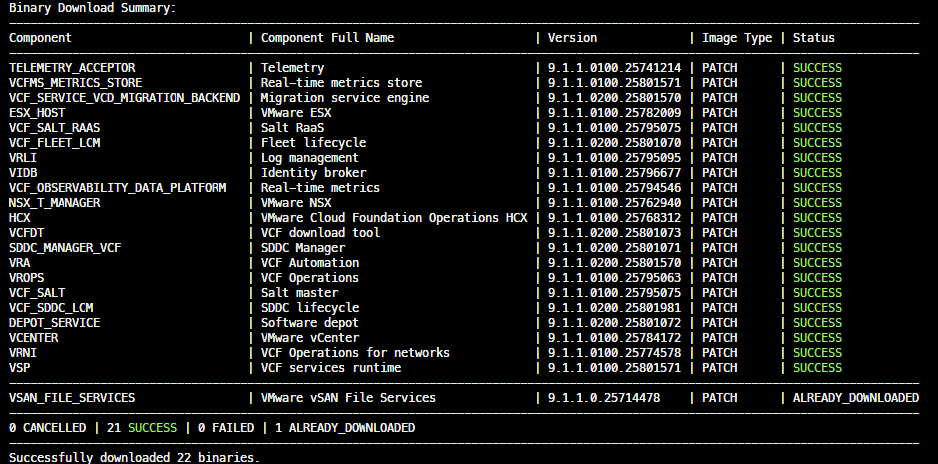Click the VIDB component name
Image resolution: width=938 pixels, height=464 pixels.
pyautogui.click(x=23, y=173)
